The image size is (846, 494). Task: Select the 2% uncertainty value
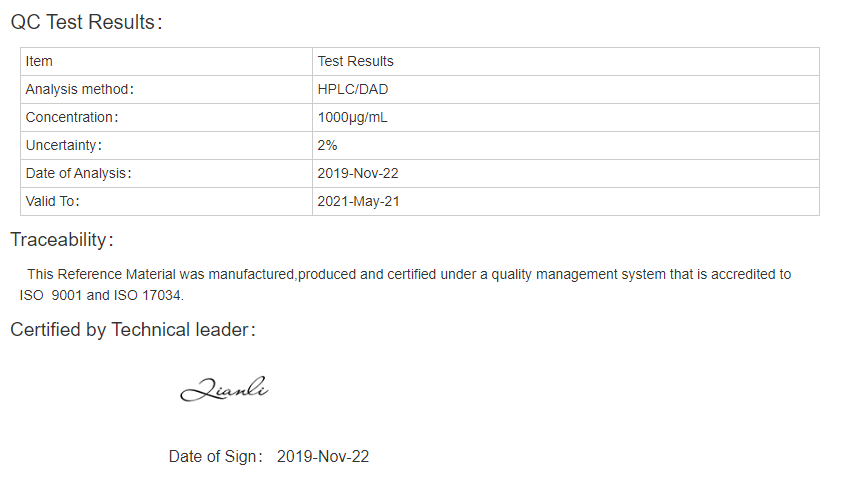coord(327,146)
